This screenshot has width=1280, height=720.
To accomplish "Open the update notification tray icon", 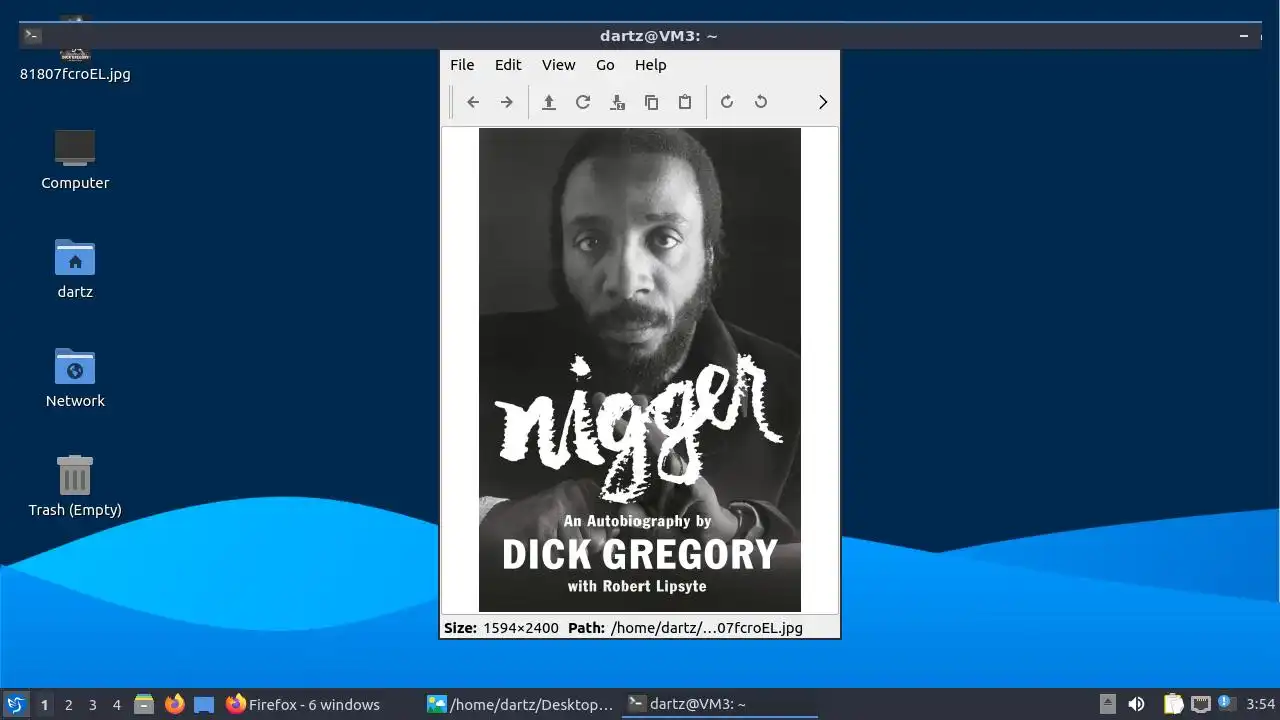I will click(x=1225, y=703).
